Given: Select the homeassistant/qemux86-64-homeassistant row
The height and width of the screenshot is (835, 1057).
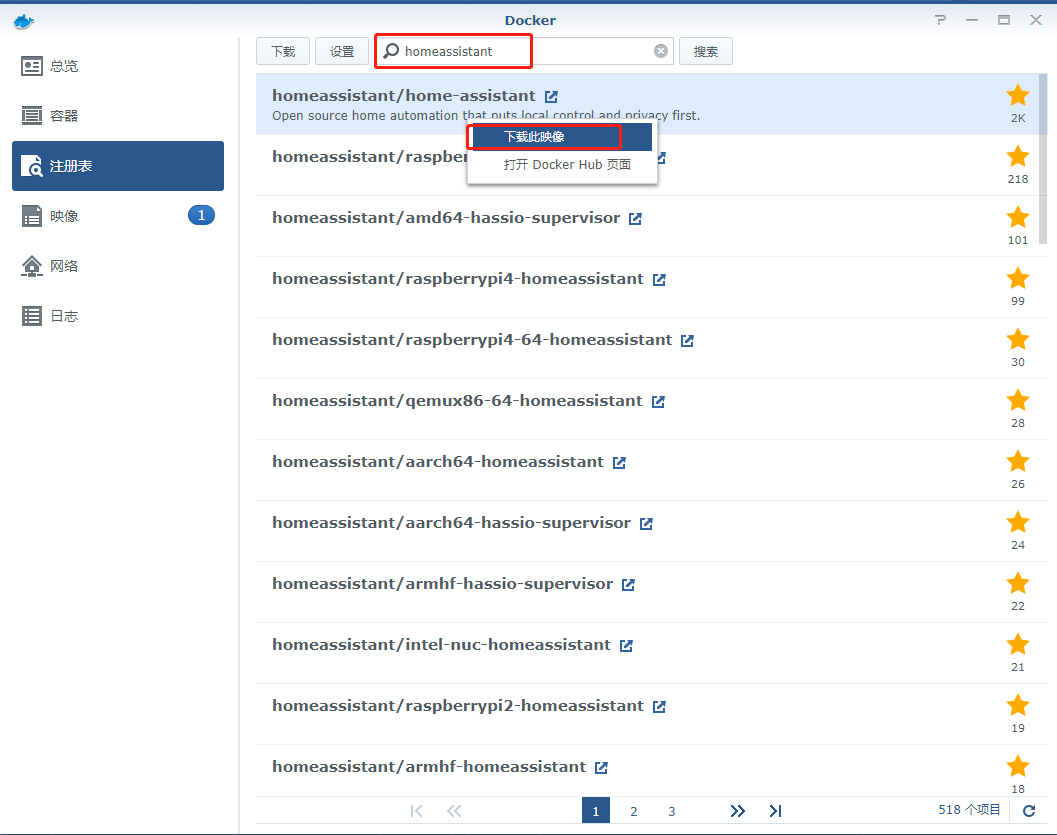Looking at the screenshot, I should pyautogui.click(x=648, y=409).
